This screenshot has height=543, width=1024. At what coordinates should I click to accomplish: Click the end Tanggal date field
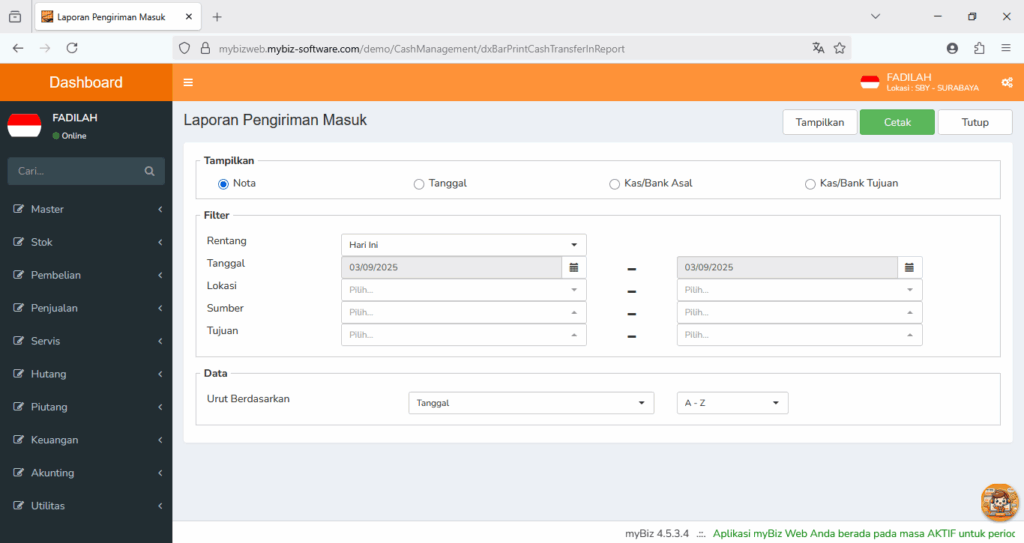787,267
